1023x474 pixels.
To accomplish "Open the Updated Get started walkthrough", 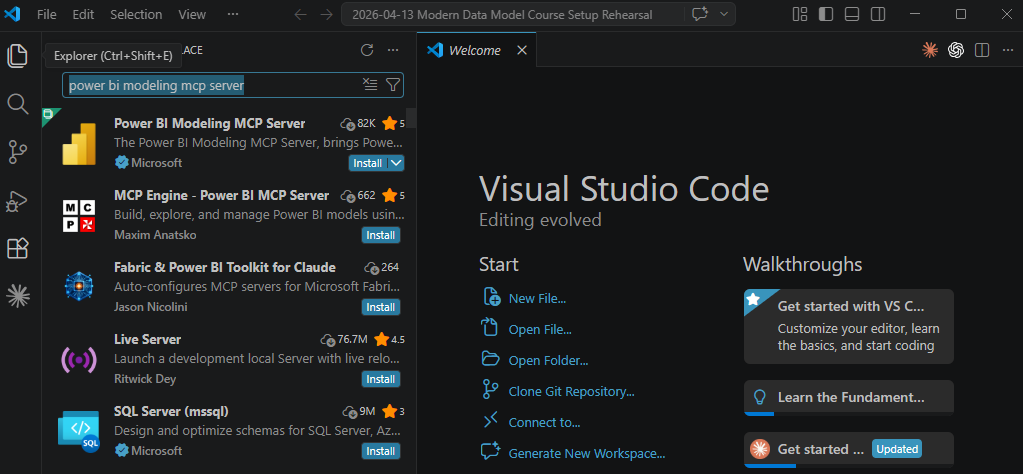I will click(x=849, y=449).
